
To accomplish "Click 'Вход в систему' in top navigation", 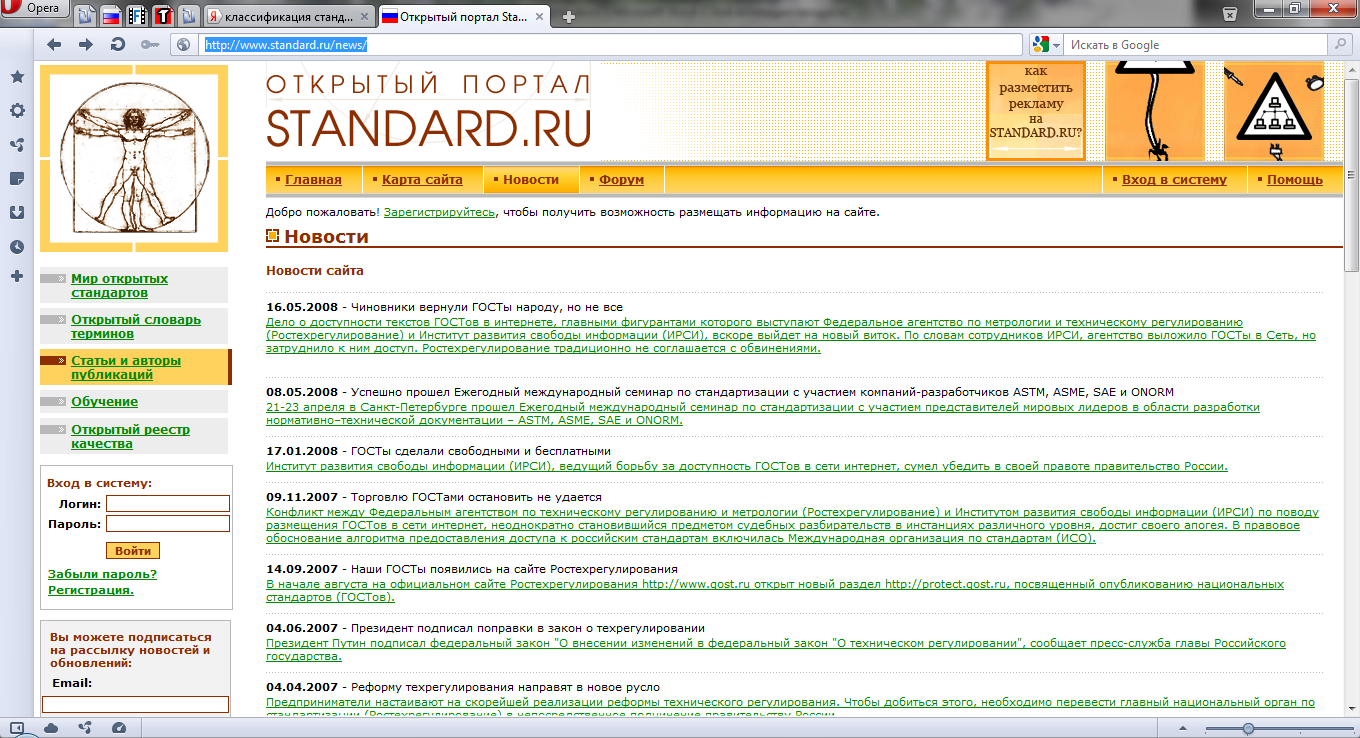I will (1174, 180).
